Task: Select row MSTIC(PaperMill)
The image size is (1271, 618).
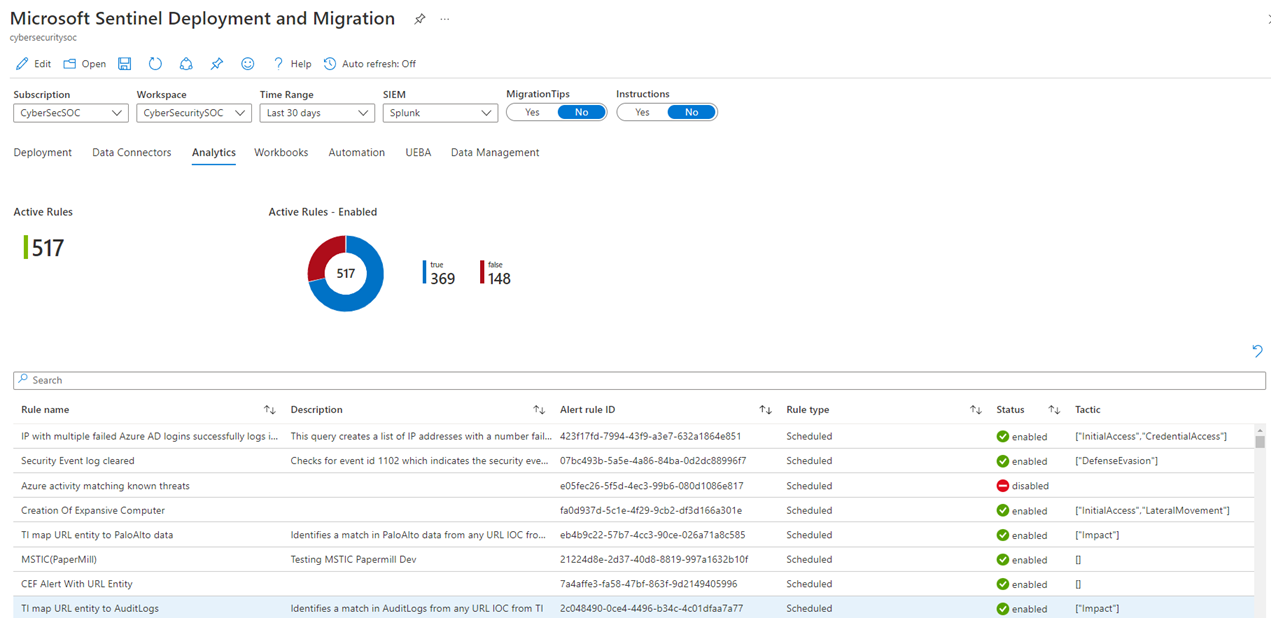Action: point(633,559)
